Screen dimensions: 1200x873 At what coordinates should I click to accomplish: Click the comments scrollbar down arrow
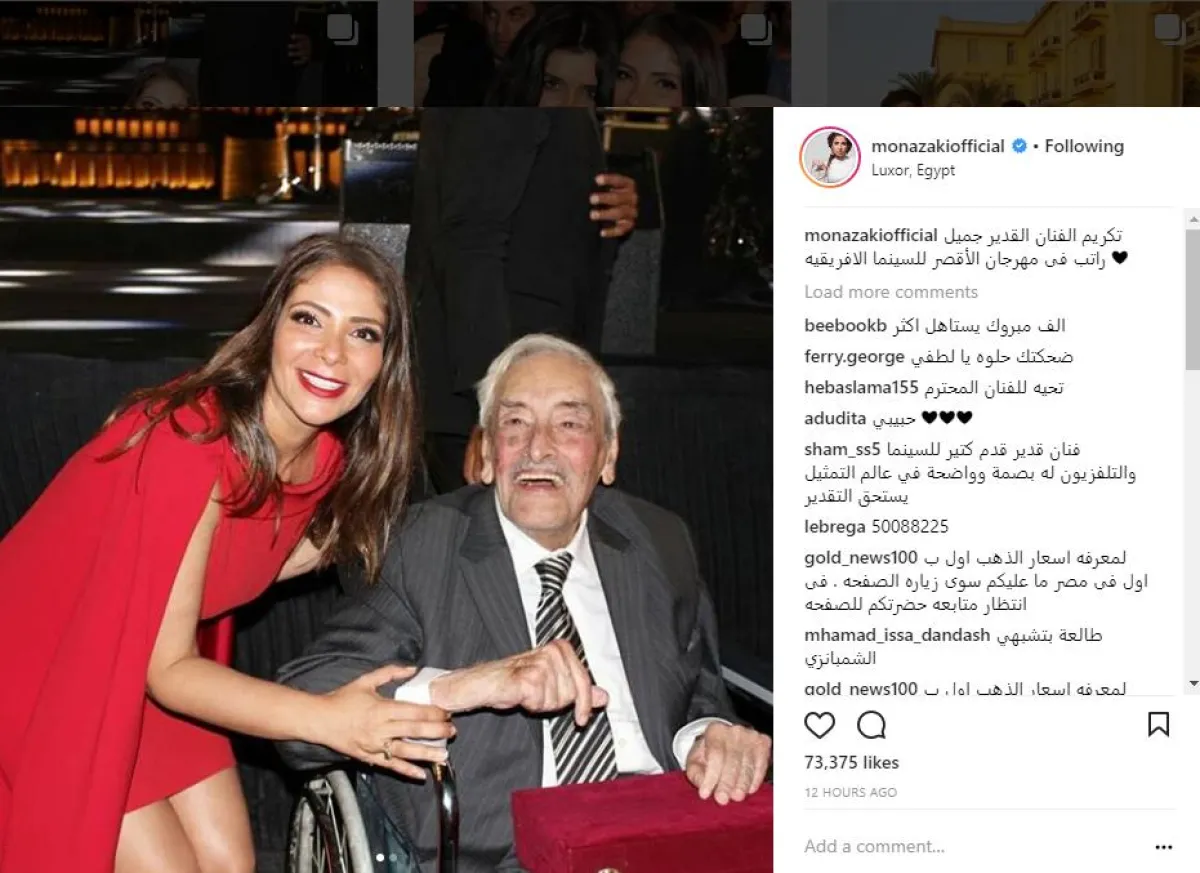coord(1192,683)
